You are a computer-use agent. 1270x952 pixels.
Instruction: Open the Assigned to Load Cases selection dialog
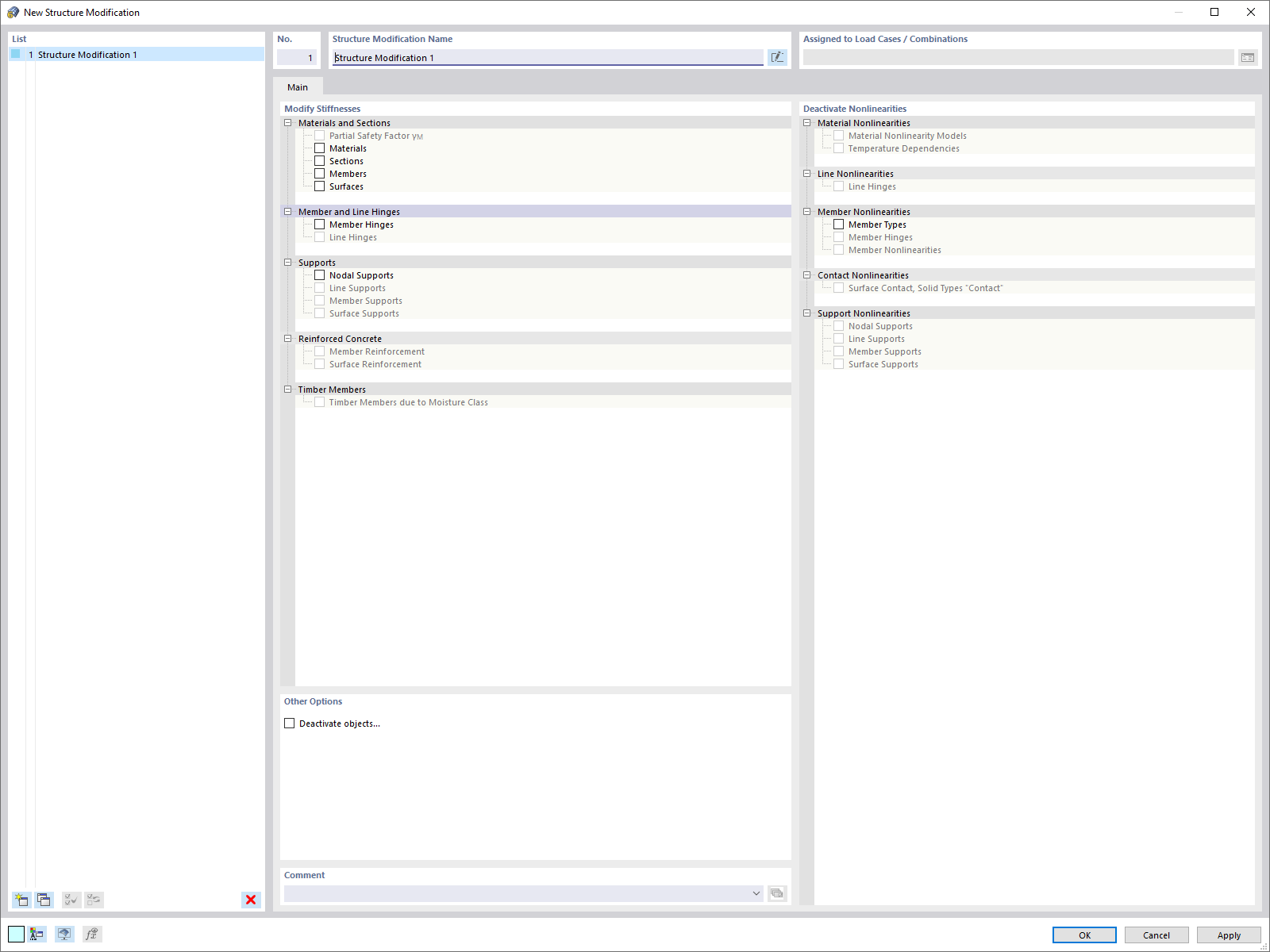click(x=1247, y=57)
